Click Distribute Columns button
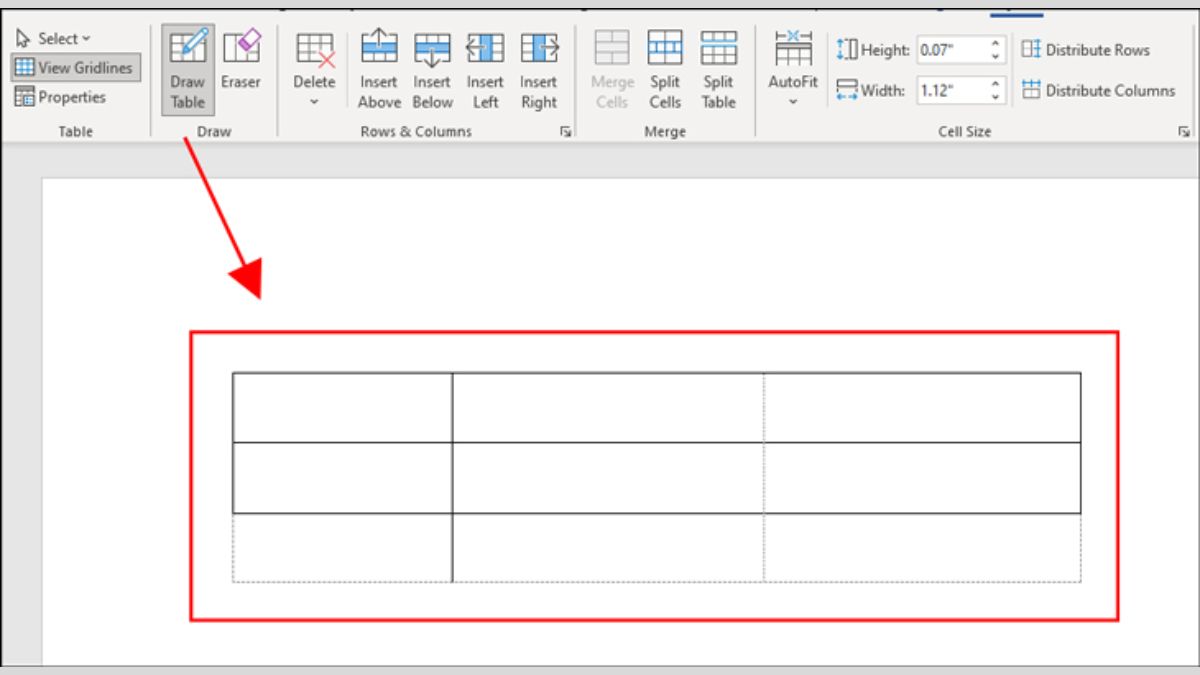The height and width of the screenshot is (675, 1200). coord(1098,90)
